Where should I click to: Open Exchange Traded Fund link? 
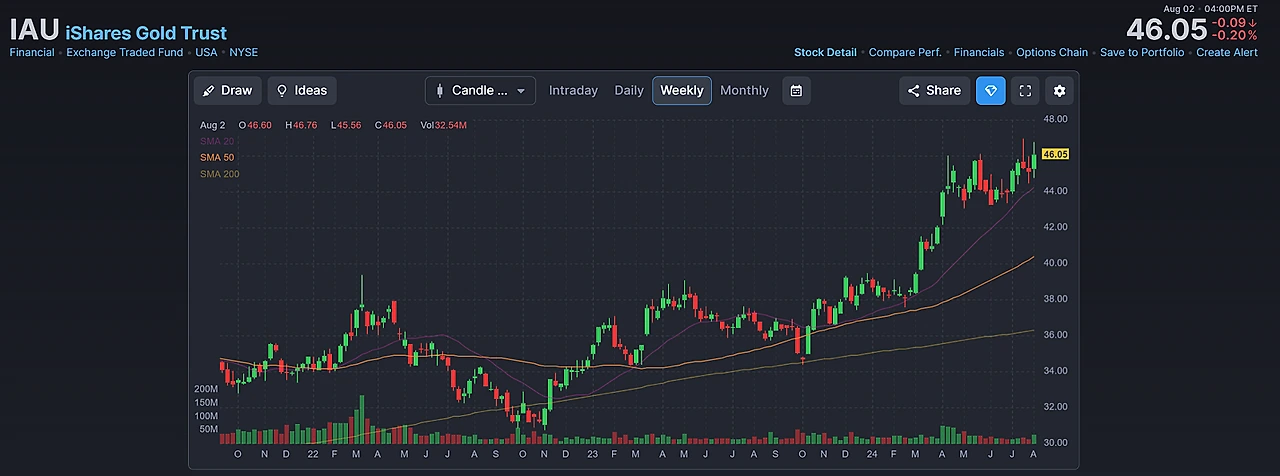point(125,52)
